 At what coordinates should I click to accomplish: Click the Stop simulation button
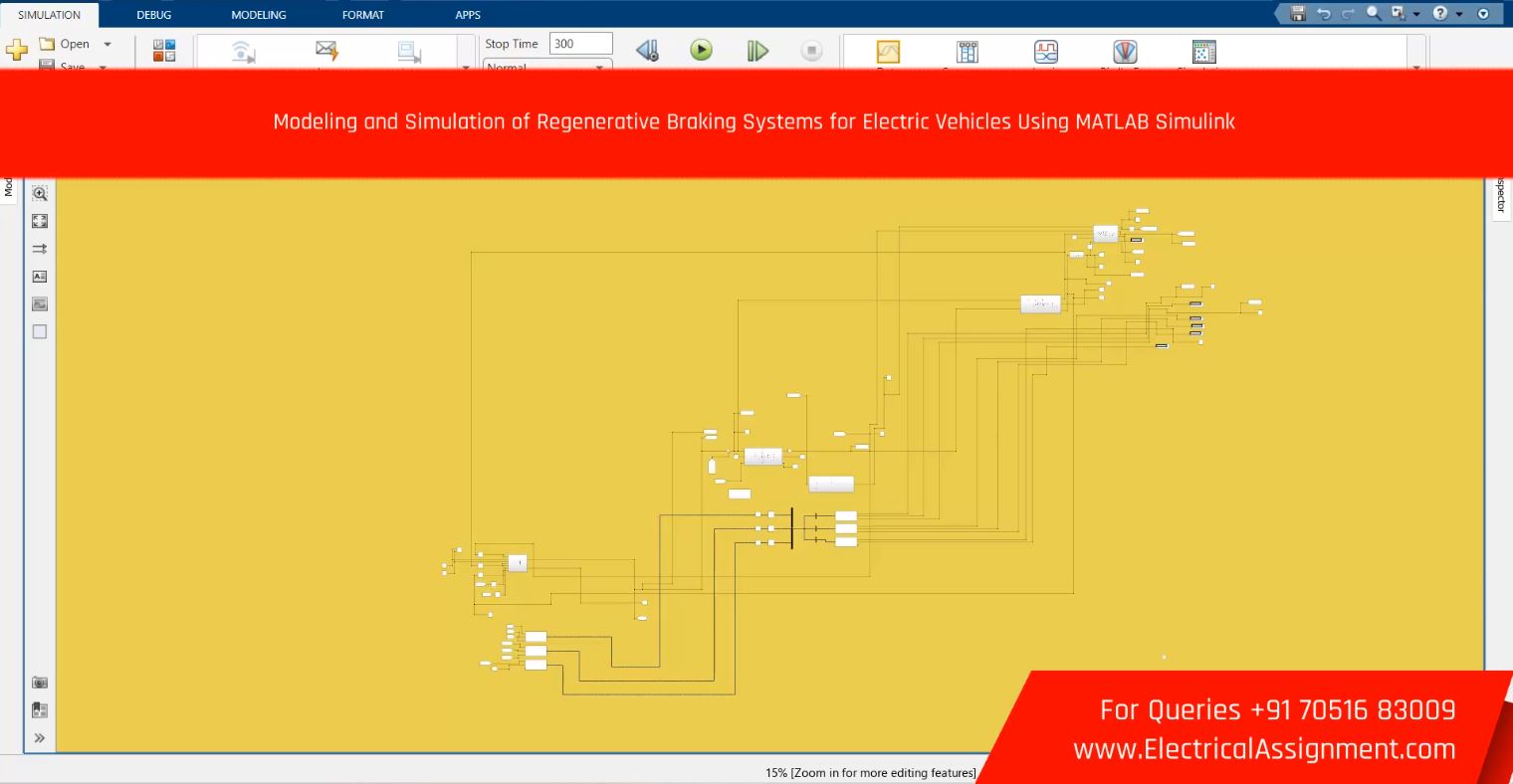click(811, 51)
